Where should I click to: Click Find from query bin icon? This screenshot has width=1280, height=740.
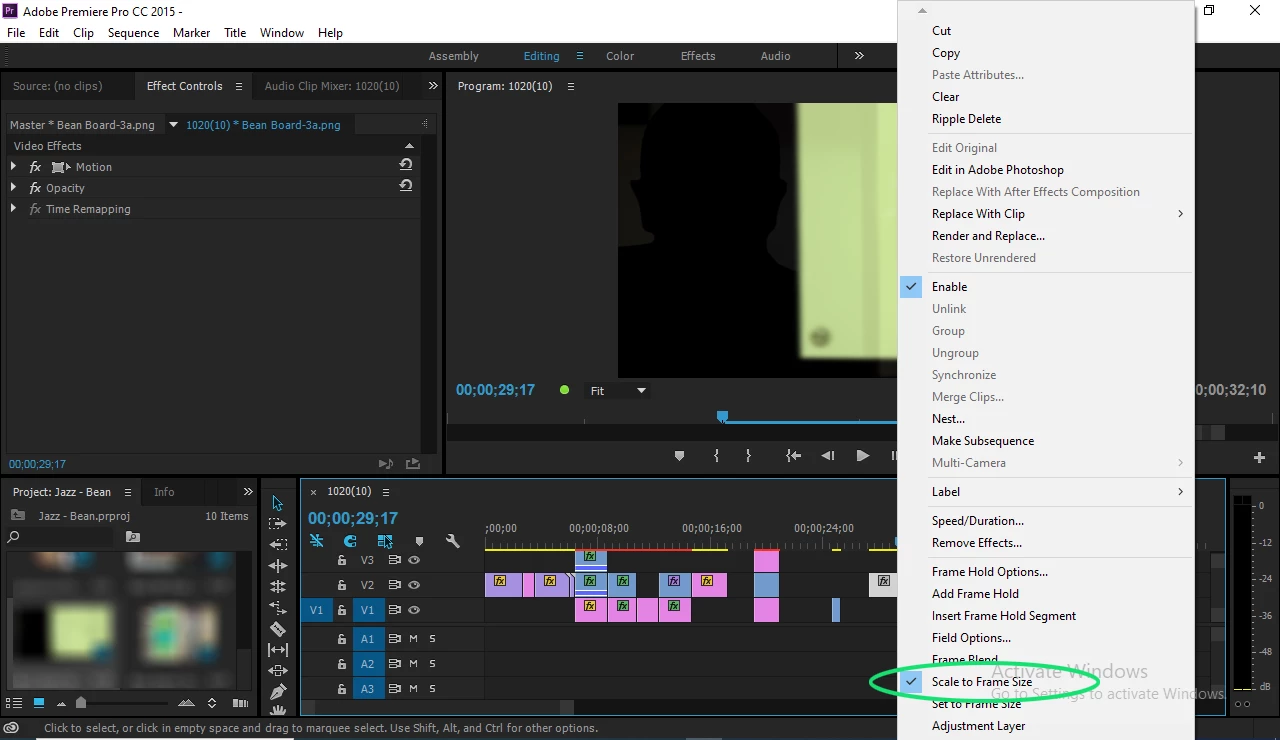[133, 537]
